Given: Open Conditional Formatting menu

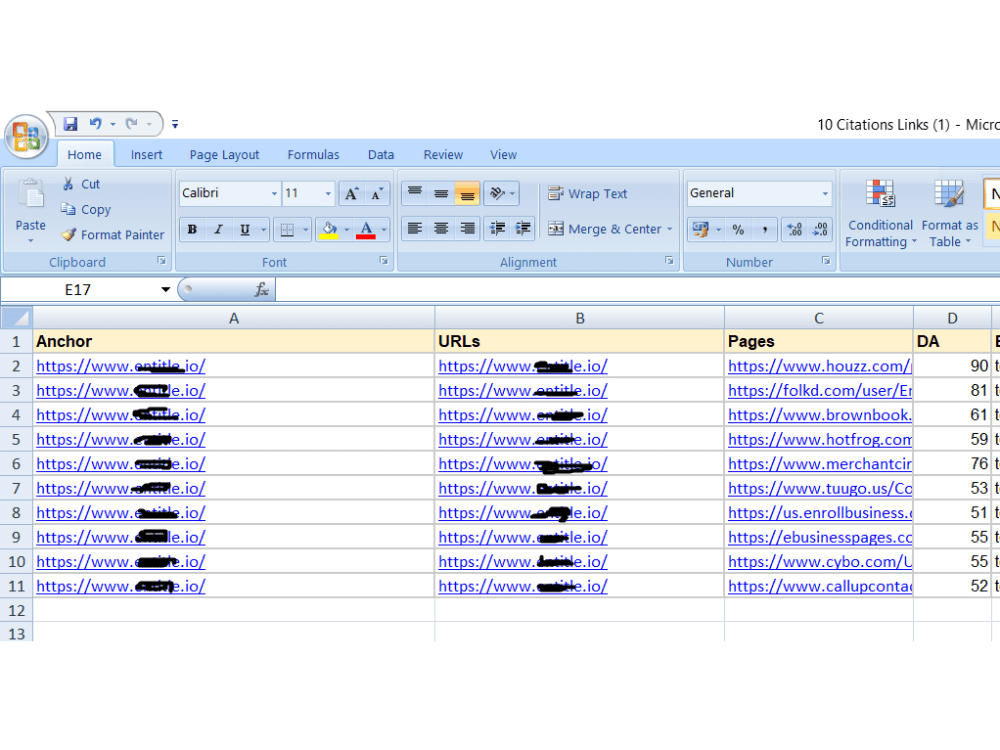Looking at the screenshot, I should [x=881, y=214].
